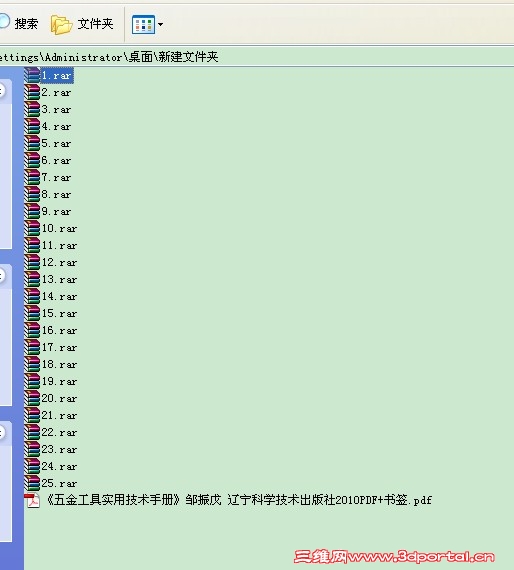Image resolution: width=514 pixels, height=570 pixels.
Task: Select the icon of 11.rar
Action: pos(32,245)
